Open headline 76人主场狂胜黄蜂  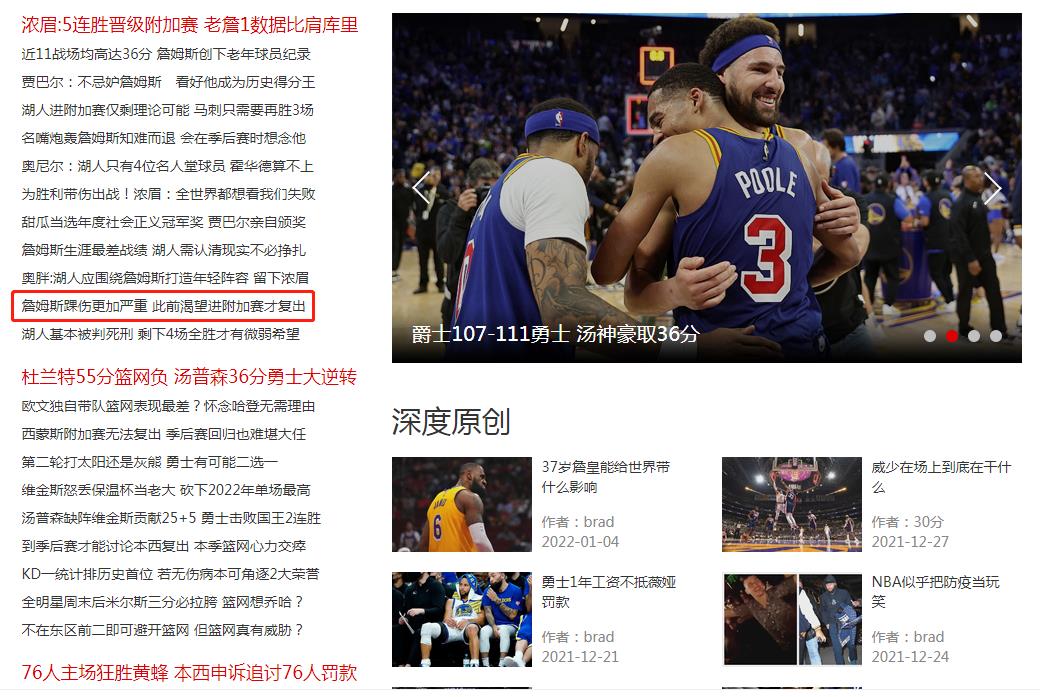click(95, 672)
